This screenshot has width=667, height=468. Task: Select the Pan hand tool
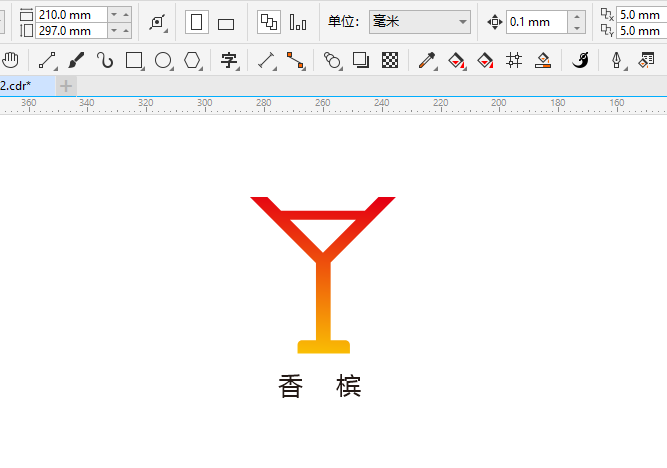tap(10, 60)
